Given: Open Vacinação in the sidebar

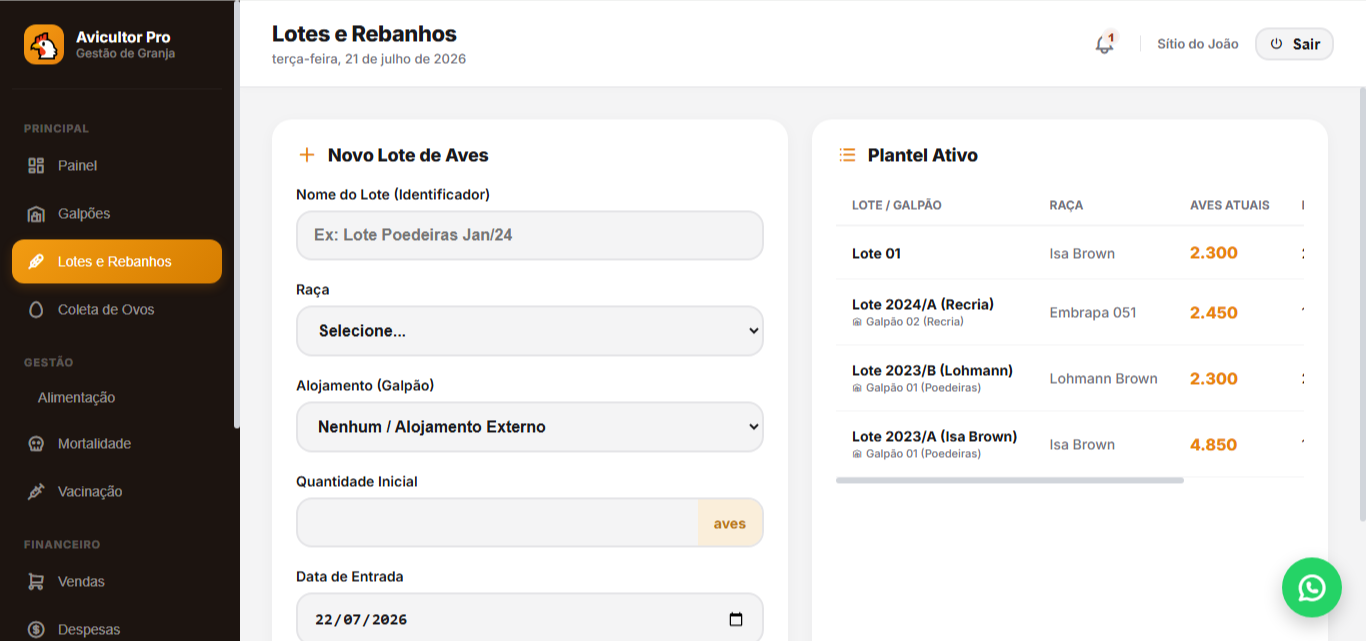Looking at the screenshot, I should pos(117,492).
